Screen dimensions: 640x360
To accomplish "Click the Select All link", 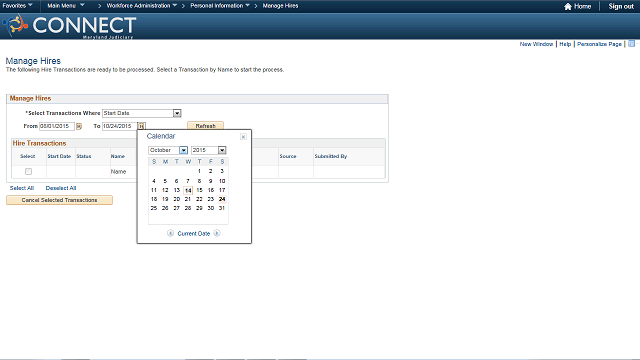I will (22, 188).
